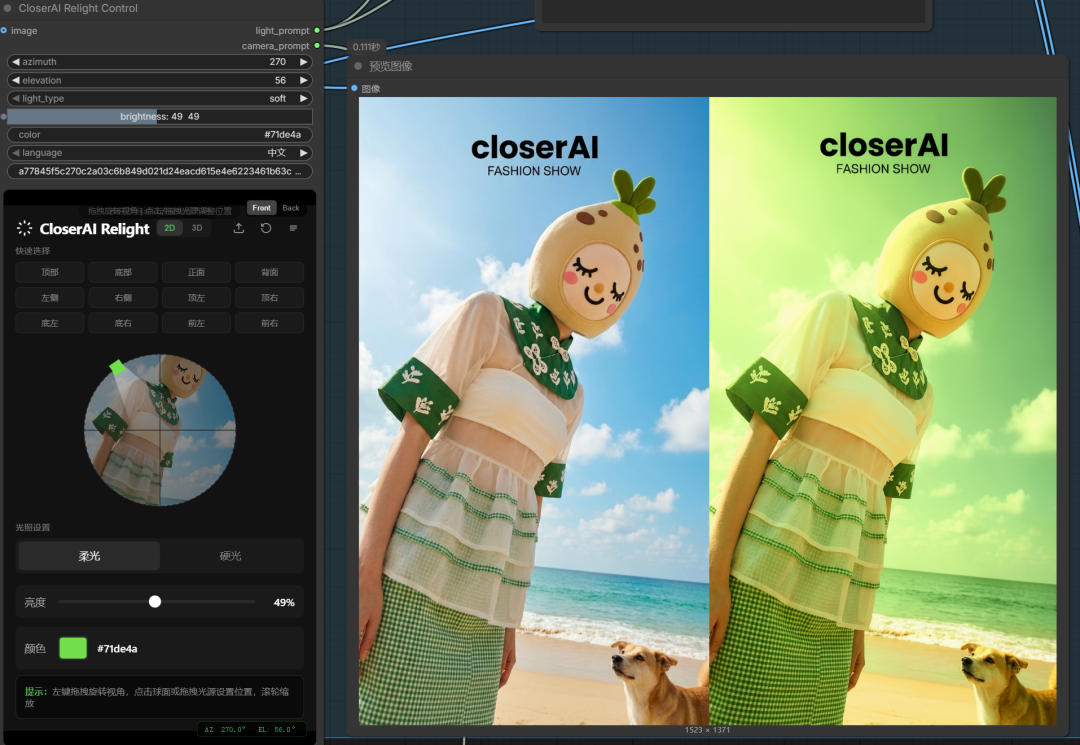Collapse the CloserAI Relight Control node dot
This screenshot has height=745, width=1080.
(8, 8)
